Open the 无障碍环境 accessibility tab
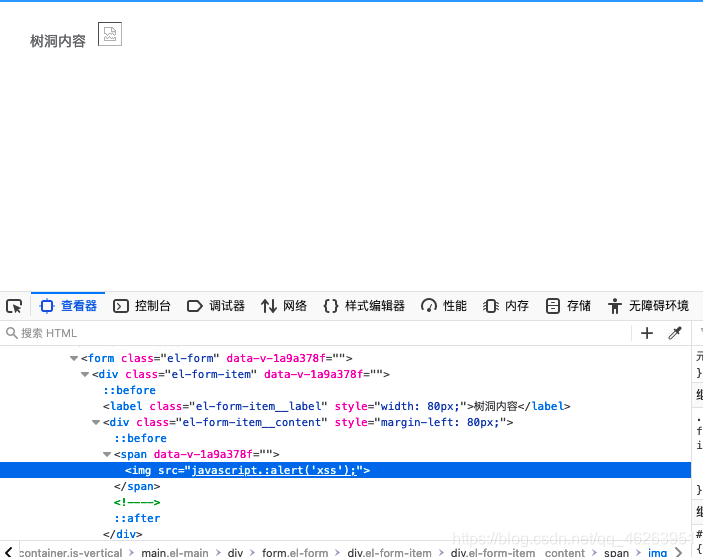Screen dimensions: 703x557 click(x=648, y=306)
